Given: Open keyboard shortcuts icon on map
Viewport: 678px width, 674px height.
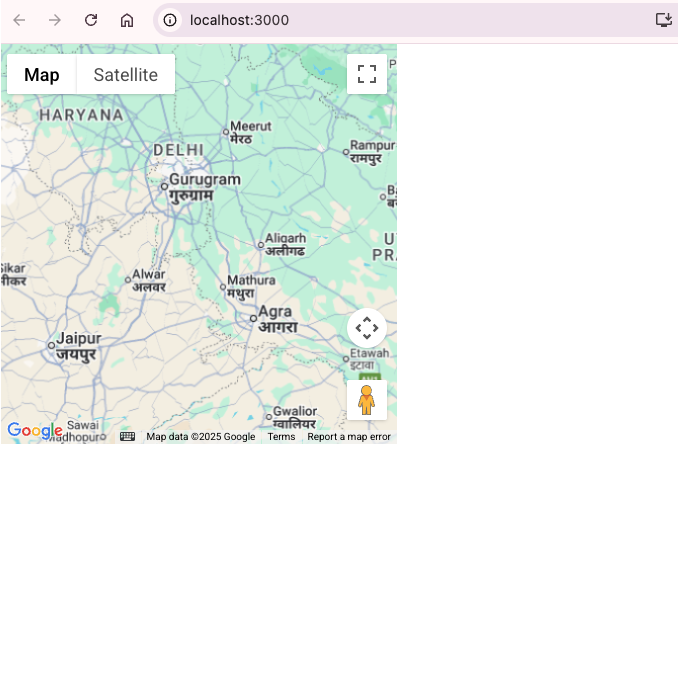Looking at the screenshot, I should point(127,437).
